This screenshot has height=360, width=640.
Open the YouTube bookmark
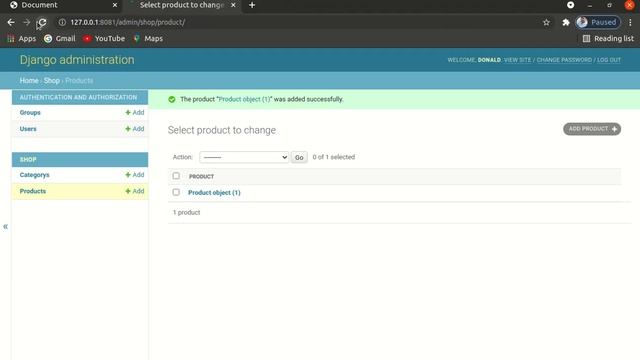click(x=104, y=38)
